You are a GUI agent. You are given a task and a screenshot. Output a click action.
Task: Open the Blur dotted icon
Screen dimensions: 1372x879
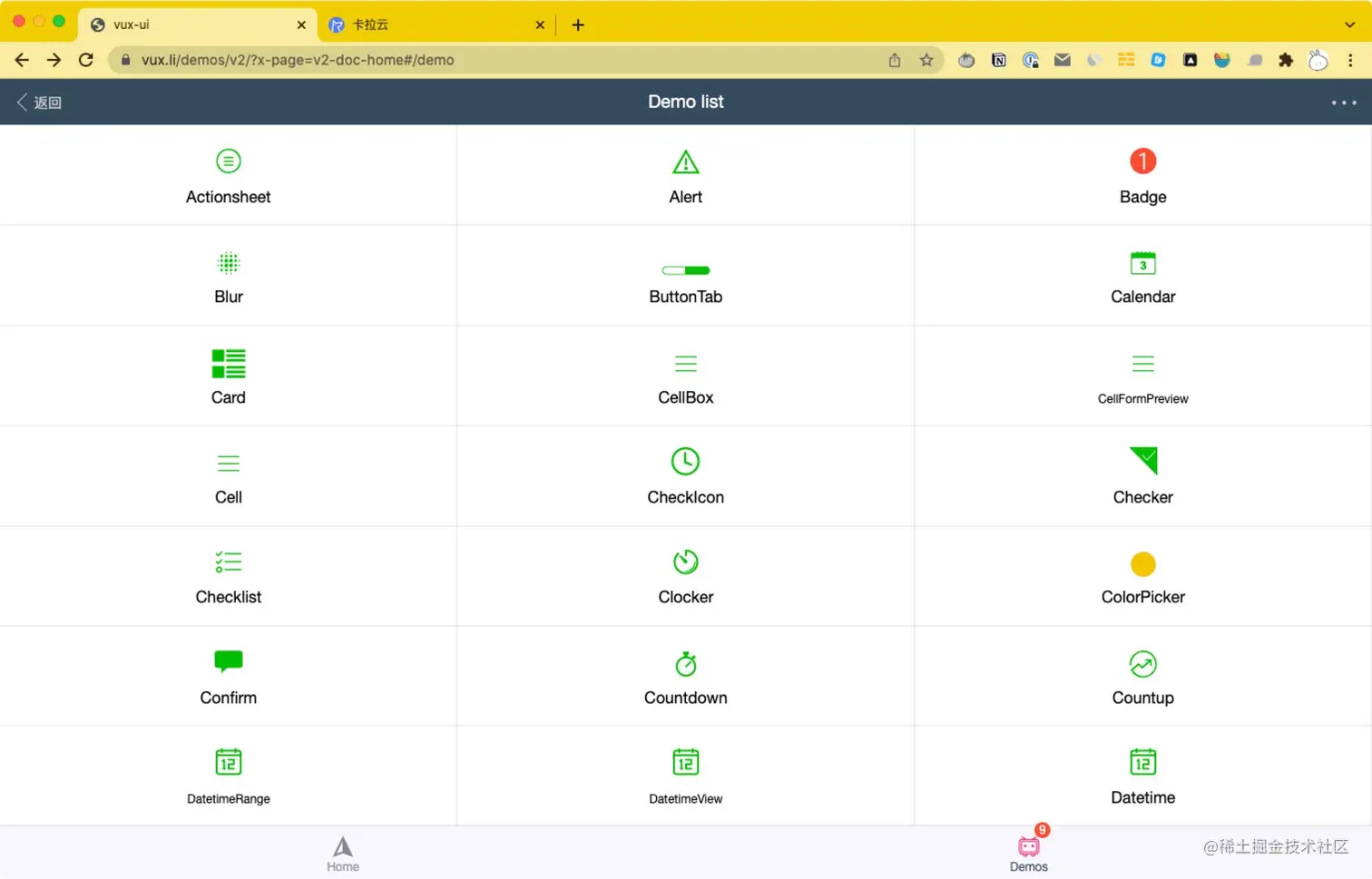click(x=229, y=263)
